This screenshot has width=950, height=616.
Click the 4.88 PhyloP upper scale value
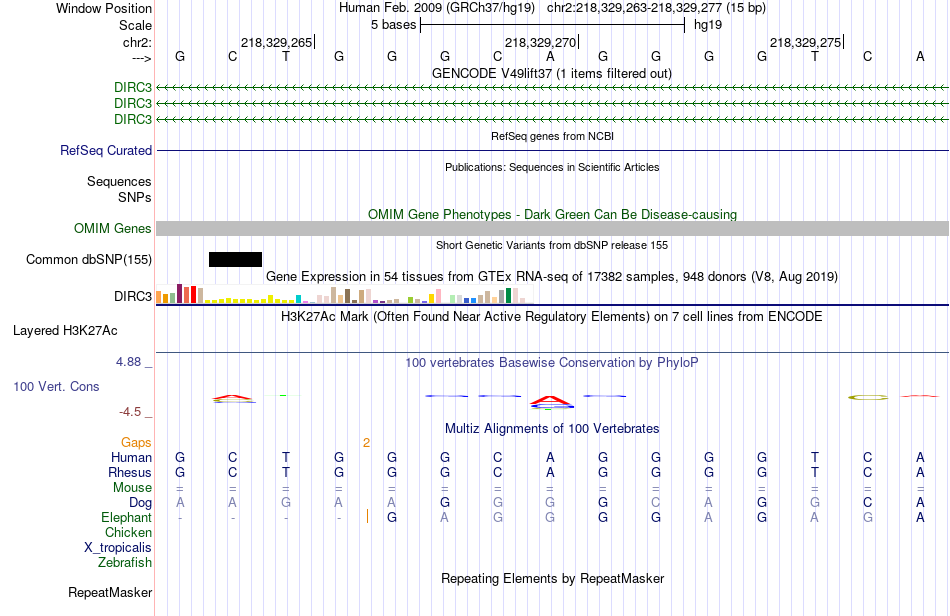(x=128, y=362)
